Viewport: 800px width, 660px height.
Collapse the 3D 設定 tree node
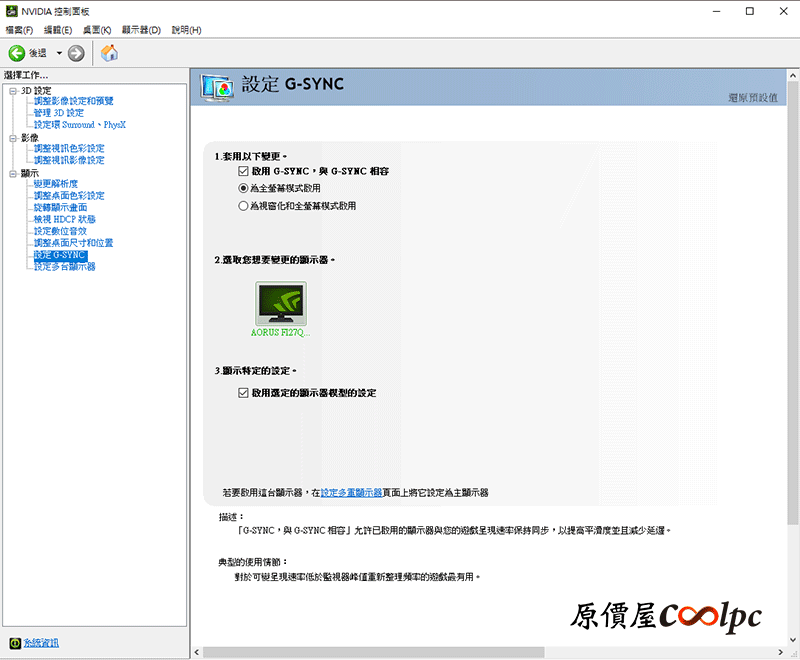(x=13, y=91)
